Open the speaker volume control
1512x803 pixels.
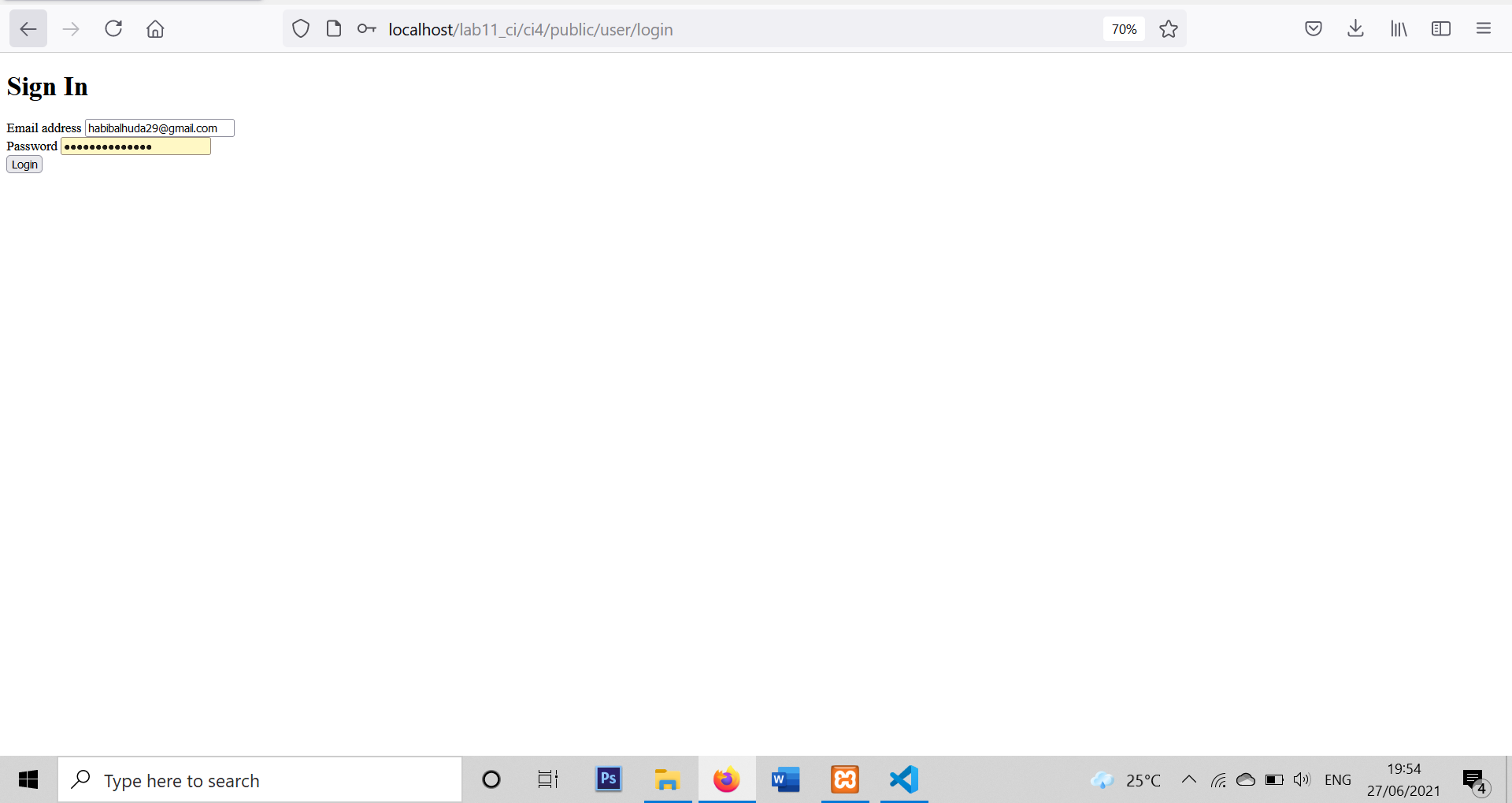point(1301,779)
